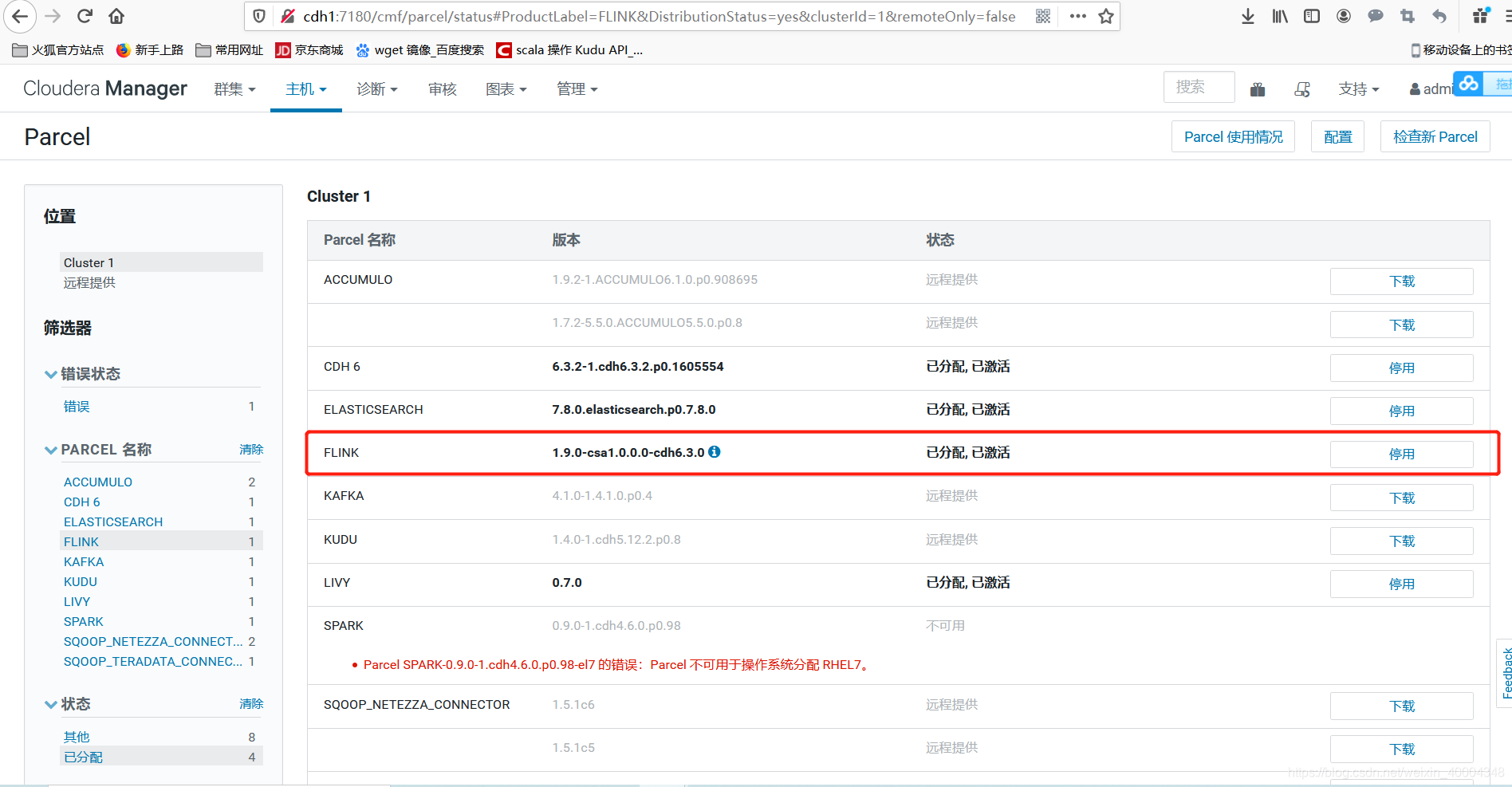Viewport: 1512px width, 787px height.
Task: Open the 火狐官方站点 bookmark folder
Action: [58, 50]
